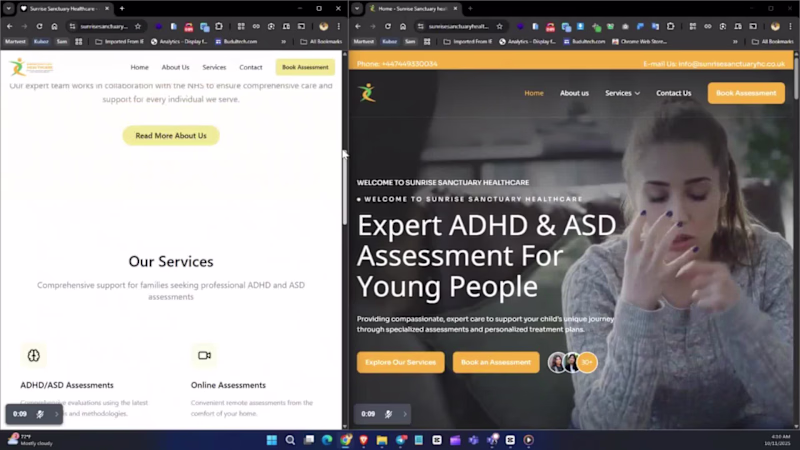Screen dimensions: 800x450
Task: Select About us in right website navigation
Action: 574,93
